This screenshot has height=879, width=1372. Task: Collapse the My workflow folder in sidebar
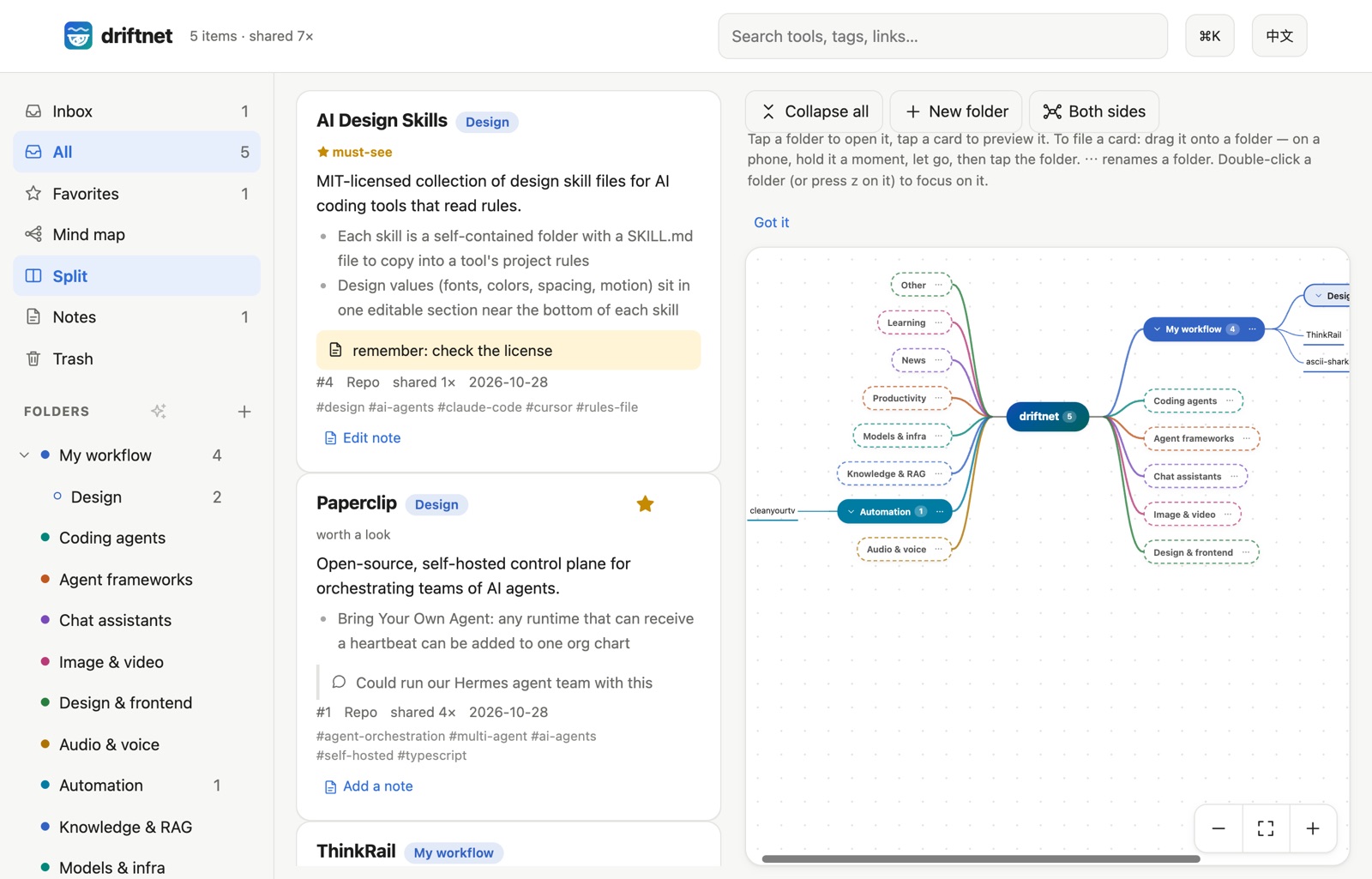pyautogui.click(x=24, y=455)
